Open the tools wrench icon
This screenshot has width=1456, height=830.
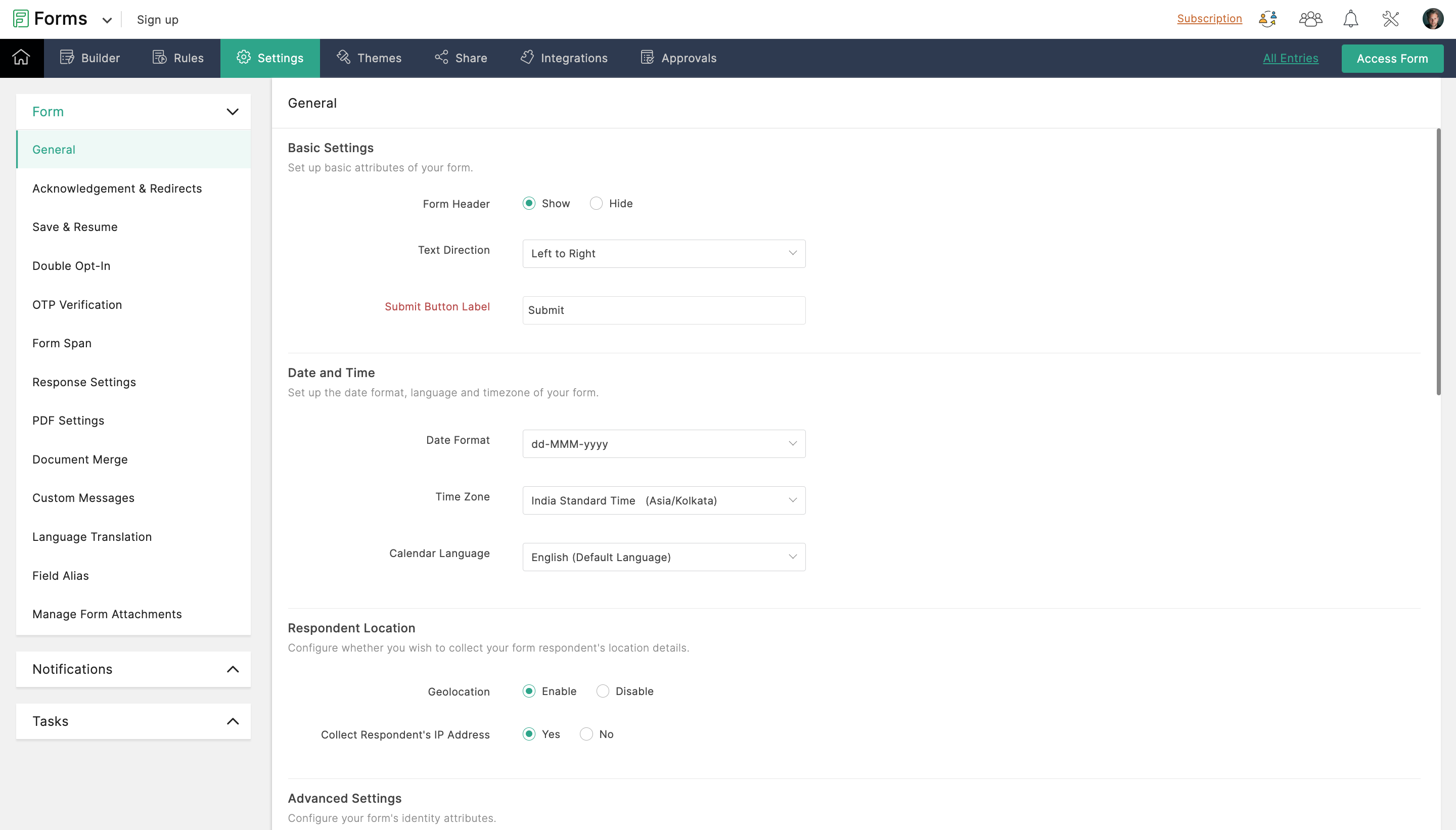pos(1390,19)
